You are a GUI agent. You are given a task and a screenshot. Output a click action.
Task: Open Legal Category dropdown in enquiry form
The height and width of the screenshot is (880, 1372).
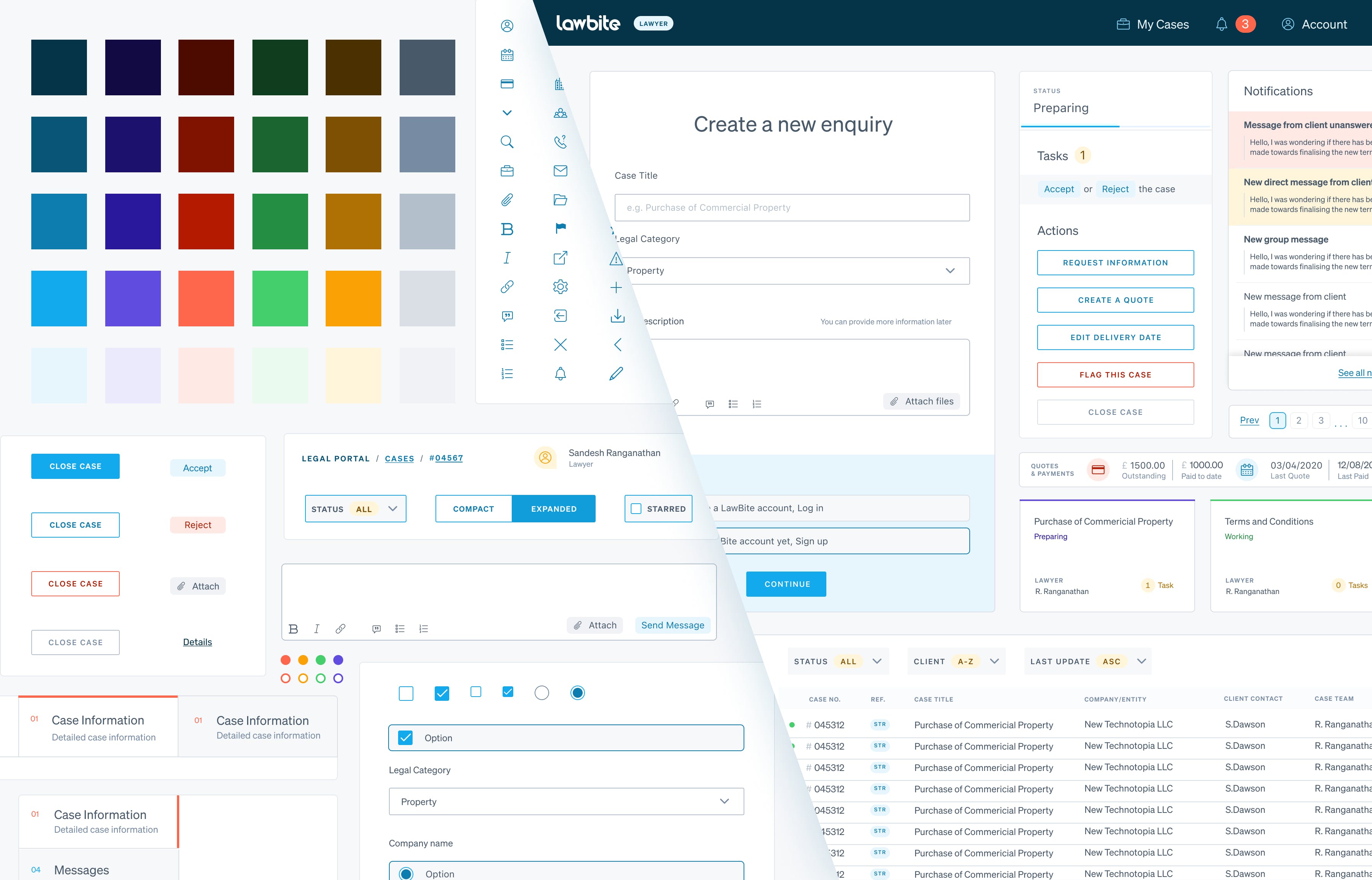(791, 270)
